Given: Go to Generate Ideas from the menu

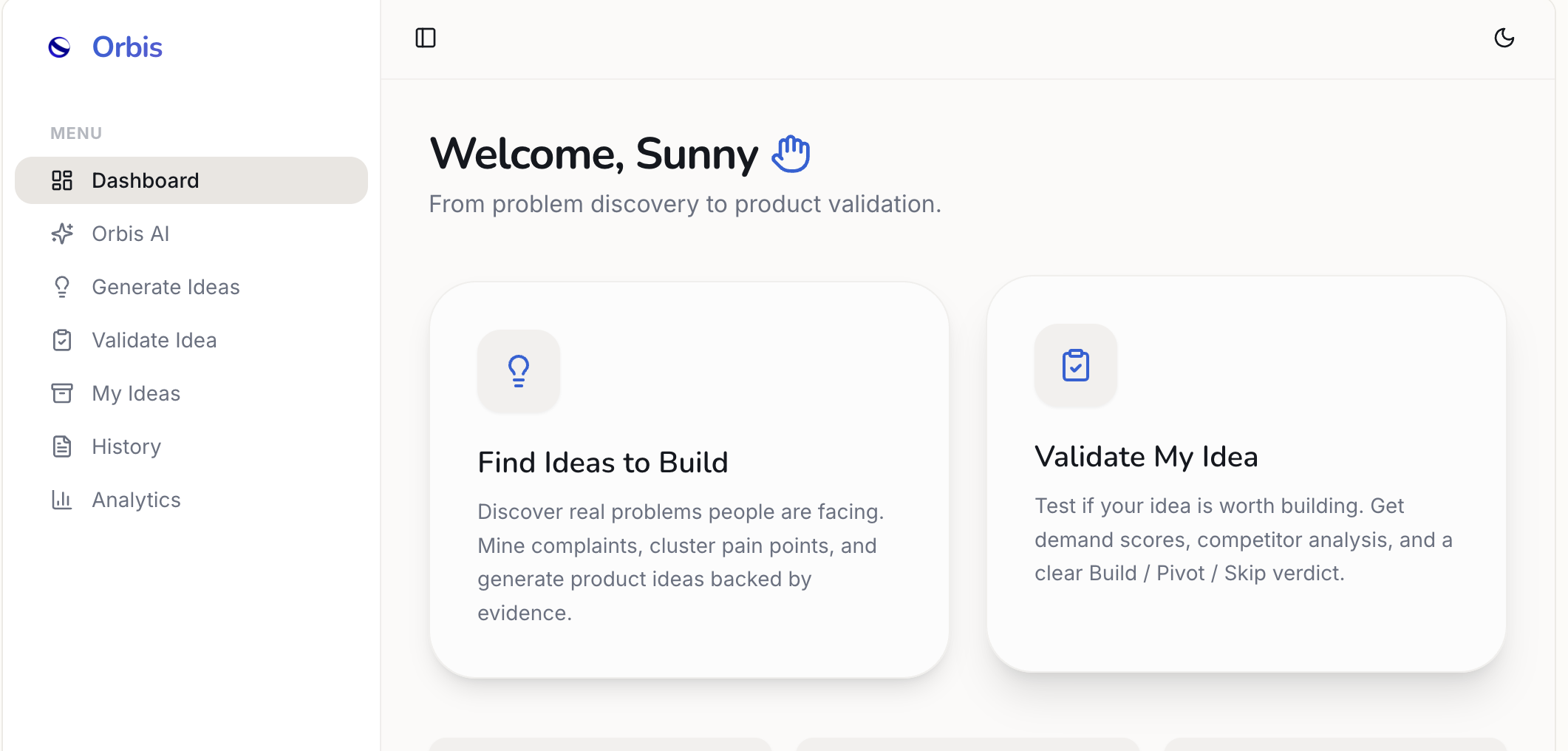Looking at the screenshot, I should [166, 287].
